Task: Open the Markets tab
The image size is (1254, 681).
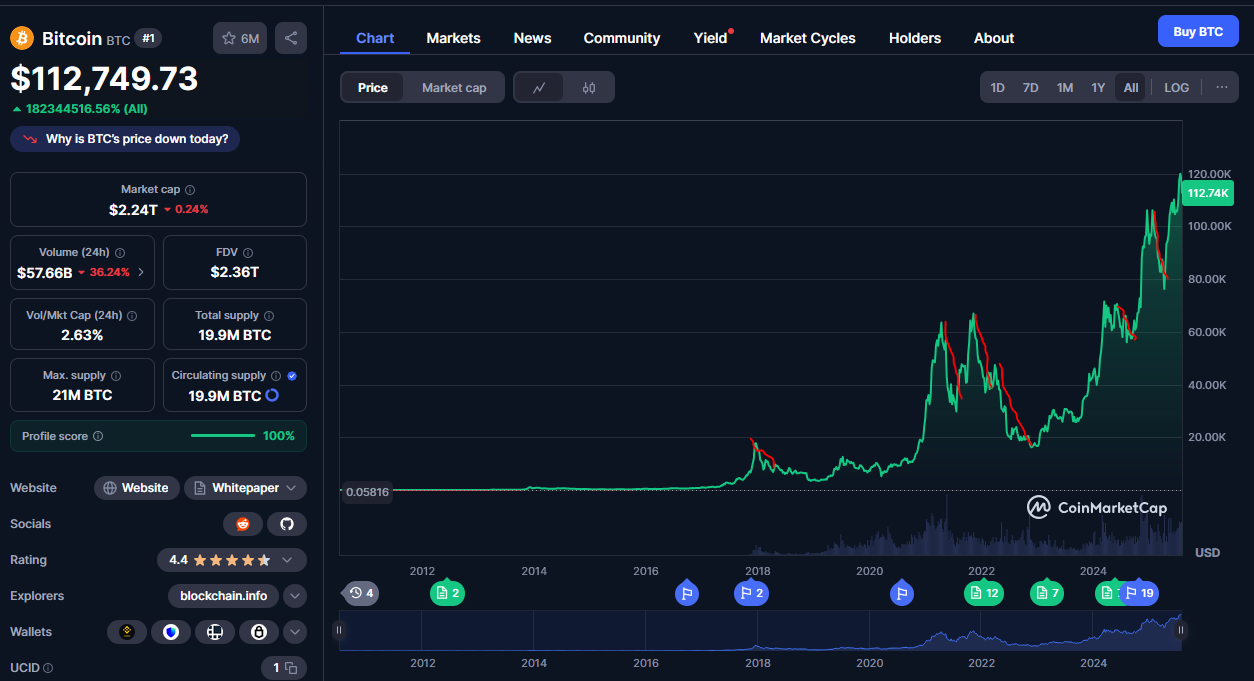Action: 453,38
